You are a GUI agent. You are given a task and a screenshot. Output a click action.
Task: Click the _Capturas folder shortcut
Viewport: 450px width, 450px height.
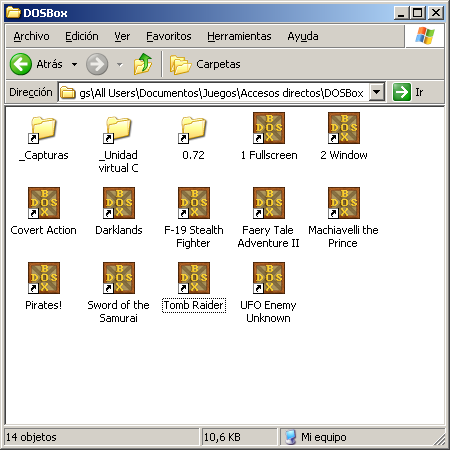44,128
